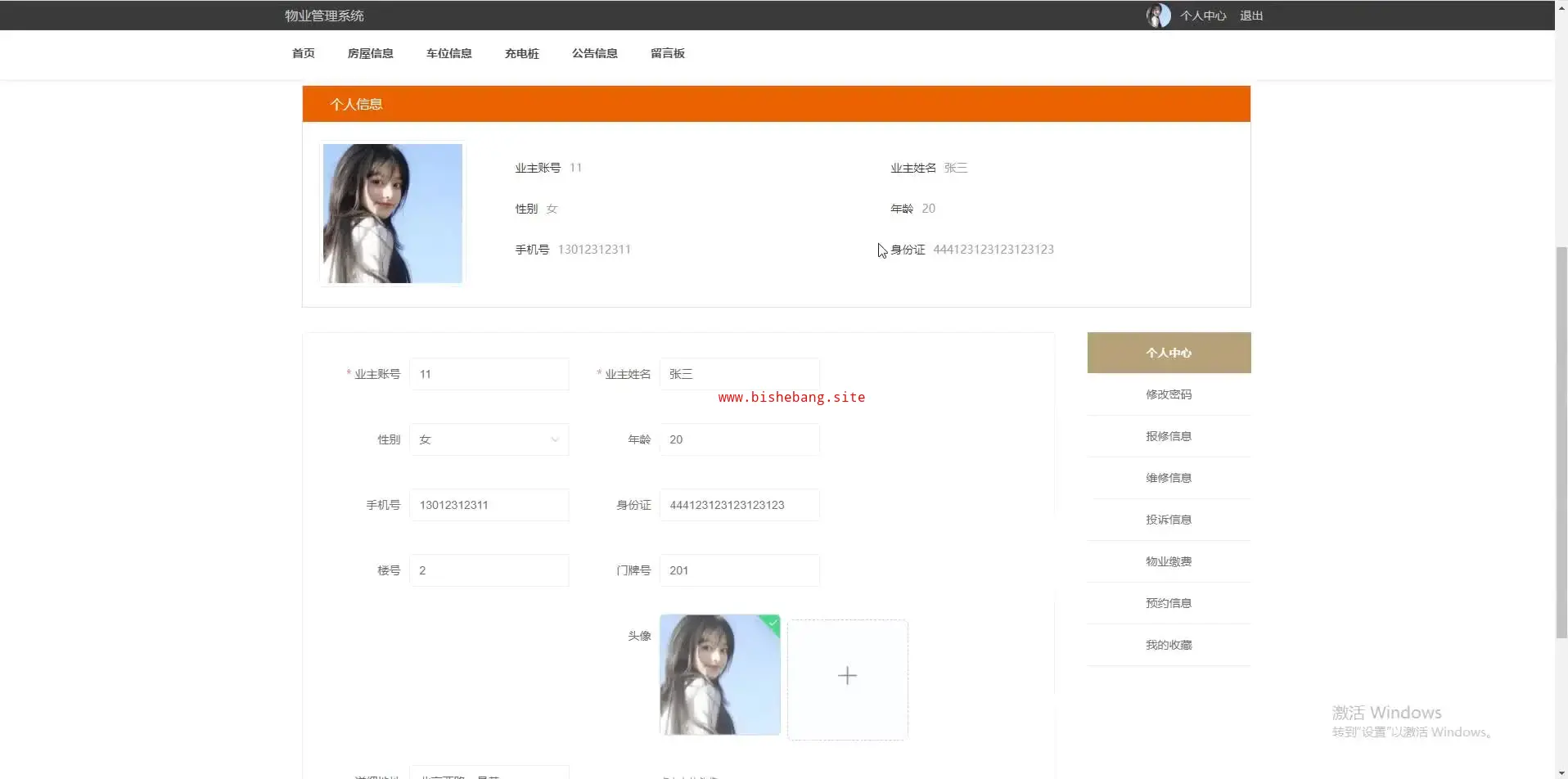1568x779 pixels.
Task: Open 首页 in the navigation menu
Action: 304,53
